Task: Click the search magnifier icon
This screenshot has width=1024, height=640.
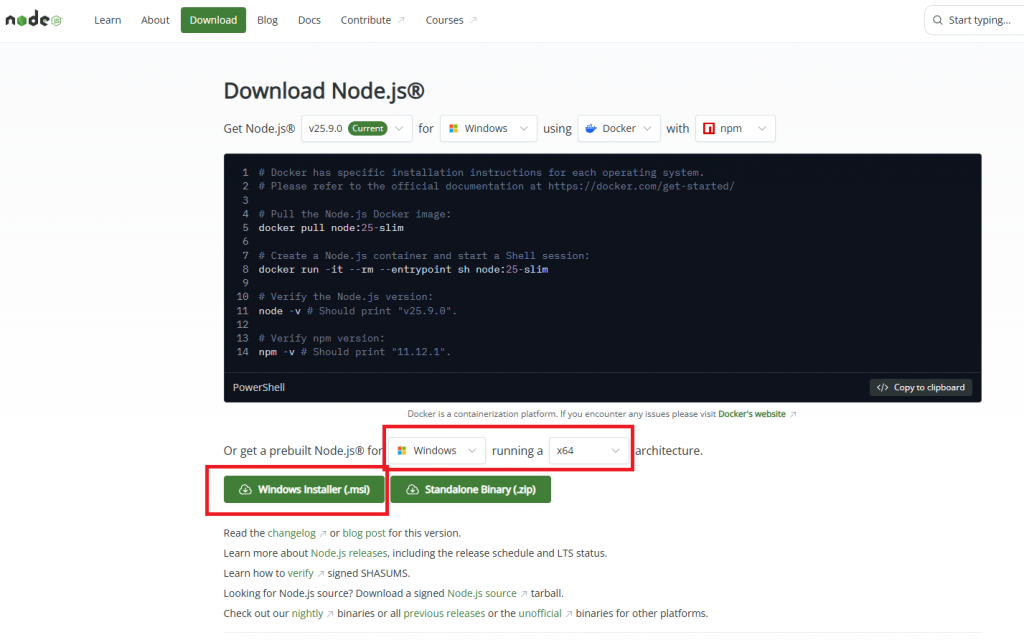Action: (937, 20)
